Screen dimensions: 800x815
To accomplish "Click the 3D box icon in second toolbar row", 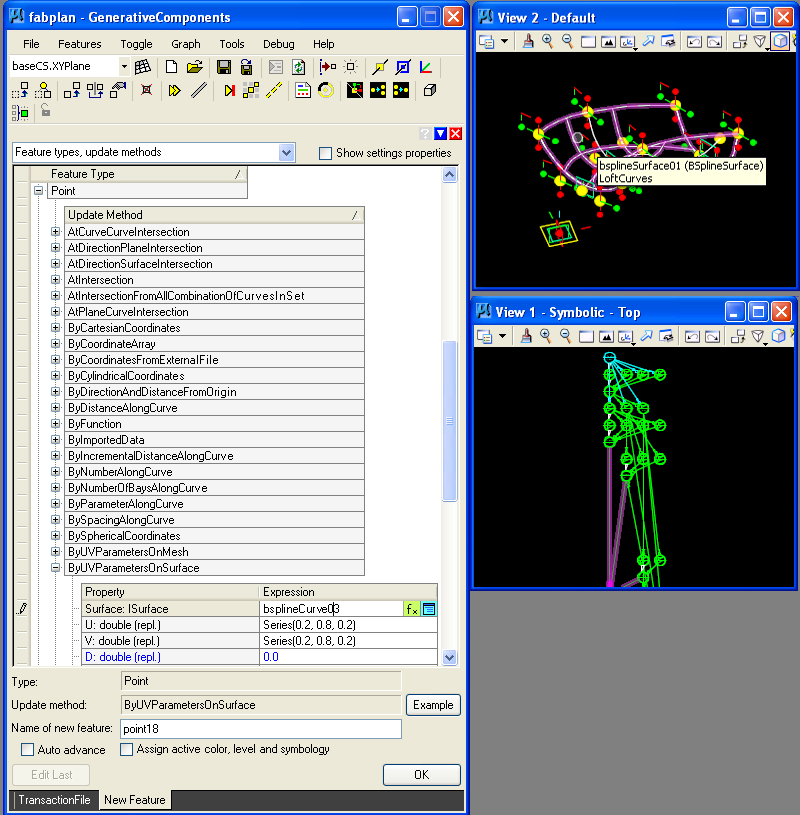I will 429,90.
